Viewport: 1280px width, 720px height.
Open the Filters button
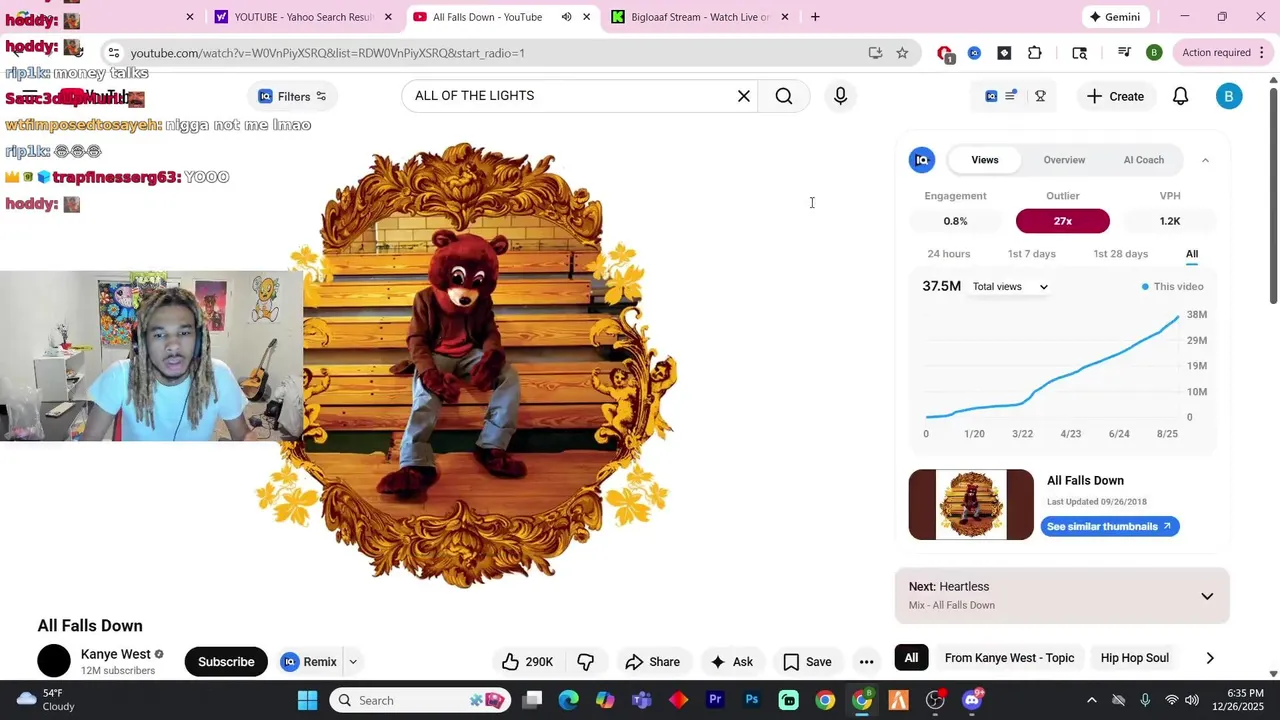[292, 96]
